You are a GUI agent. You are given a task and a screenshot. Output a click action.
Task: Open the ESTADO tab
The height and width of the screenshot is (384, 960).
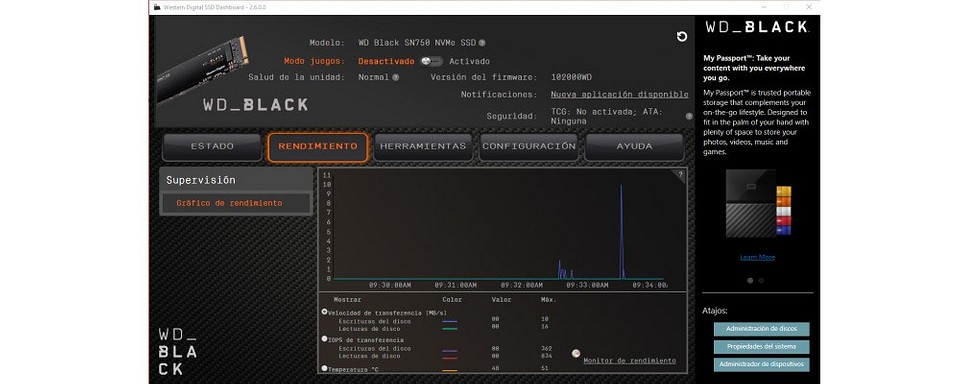point(212,147)
